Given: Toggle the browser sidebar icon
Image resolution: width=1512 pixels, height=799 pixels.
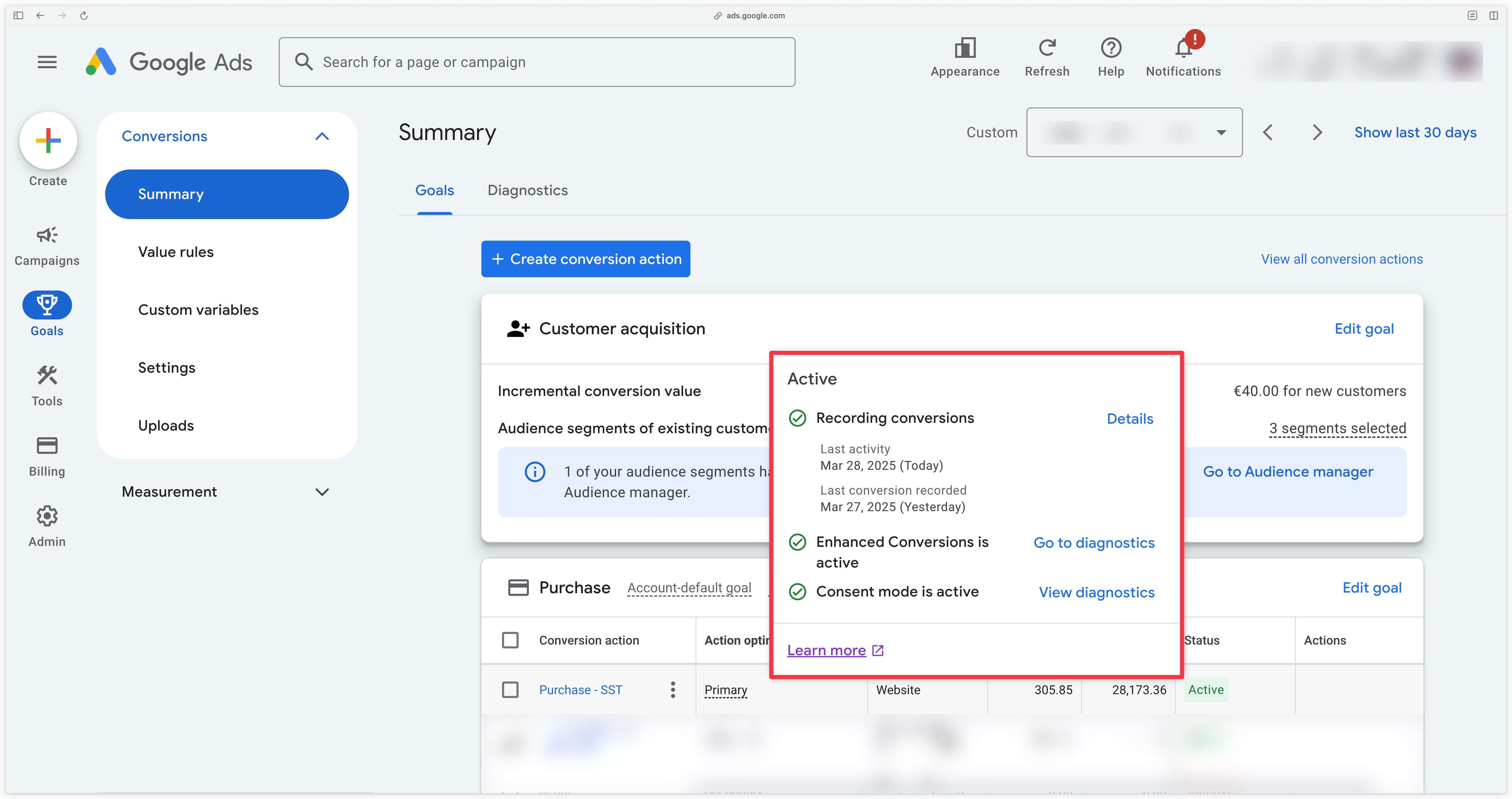Looking at the screenshot, I should (18, 15).
